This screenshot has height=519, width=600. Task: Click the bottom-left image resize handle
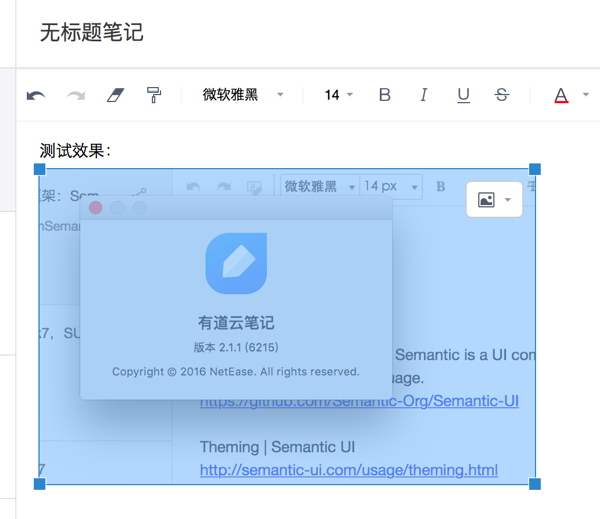(40, 484)
